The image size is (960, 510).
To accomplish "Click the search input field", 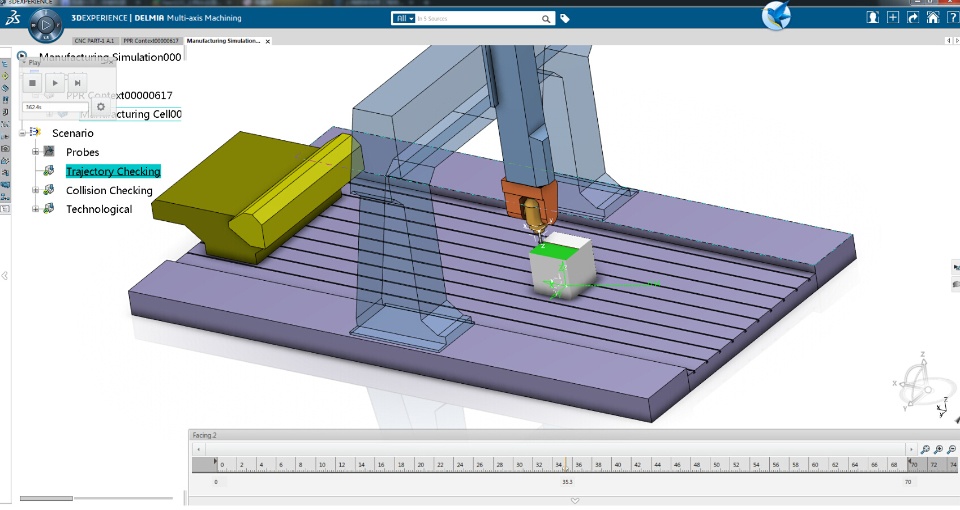I will [478, 19].
